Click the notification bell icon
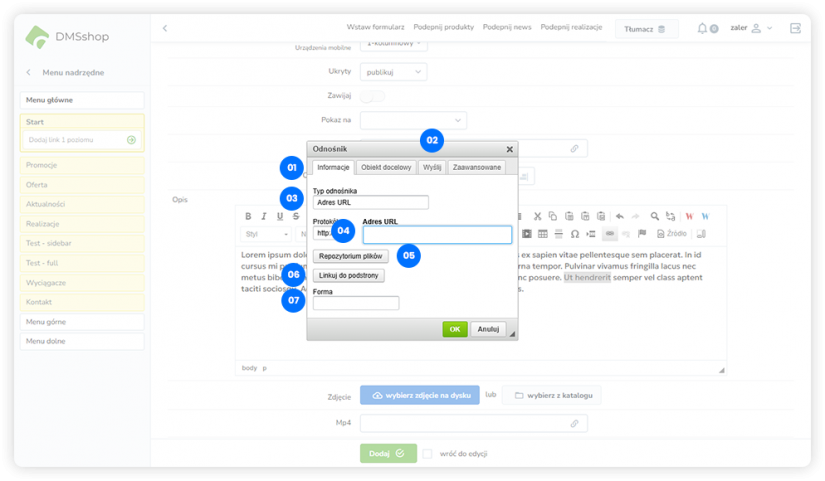Screen dimensions: 825x481 click(702, 29)
